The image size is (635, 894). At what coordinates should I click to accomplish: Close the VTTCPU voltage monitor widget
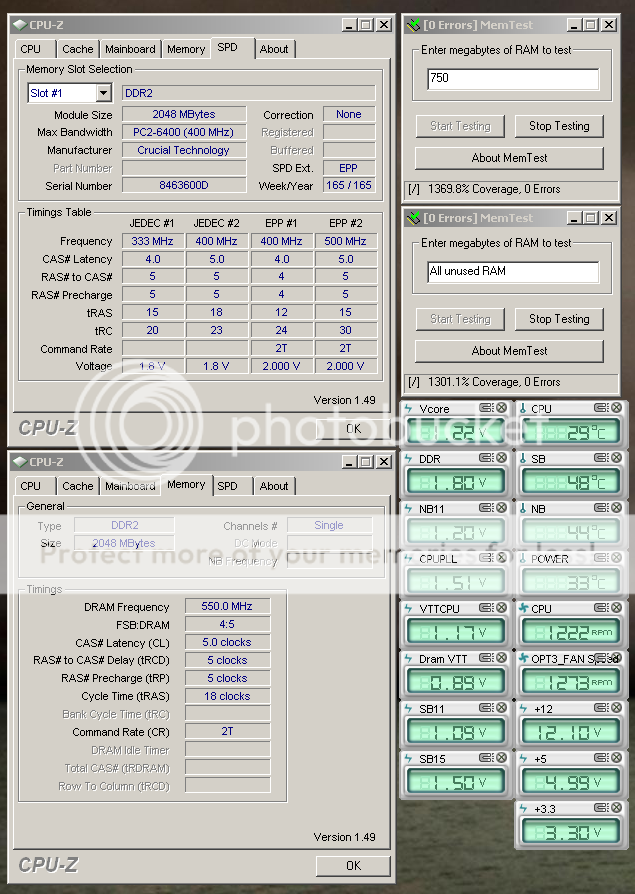[501, 608]
